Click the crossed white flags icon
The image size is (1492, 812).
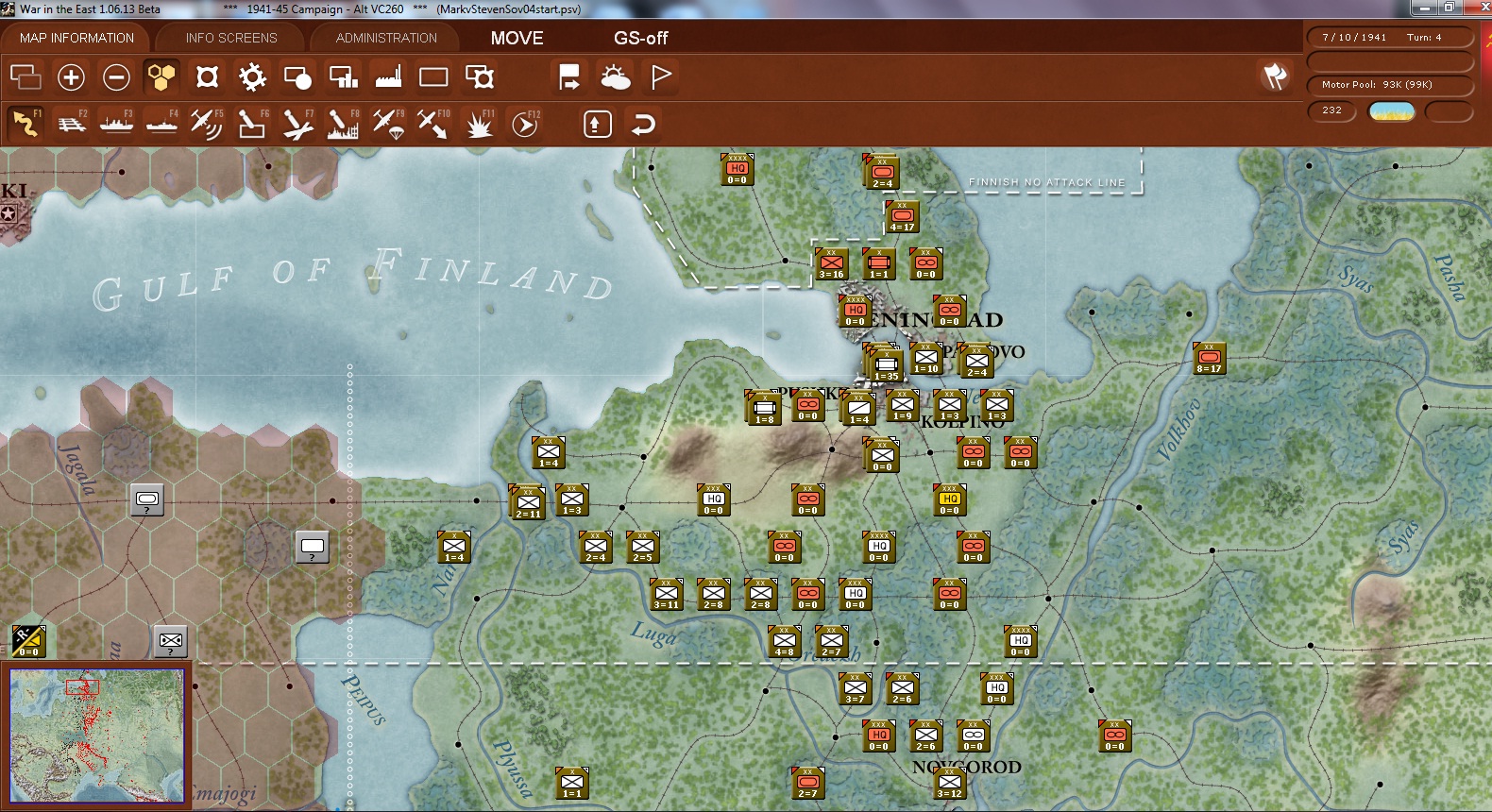[x=1275, y=76]
